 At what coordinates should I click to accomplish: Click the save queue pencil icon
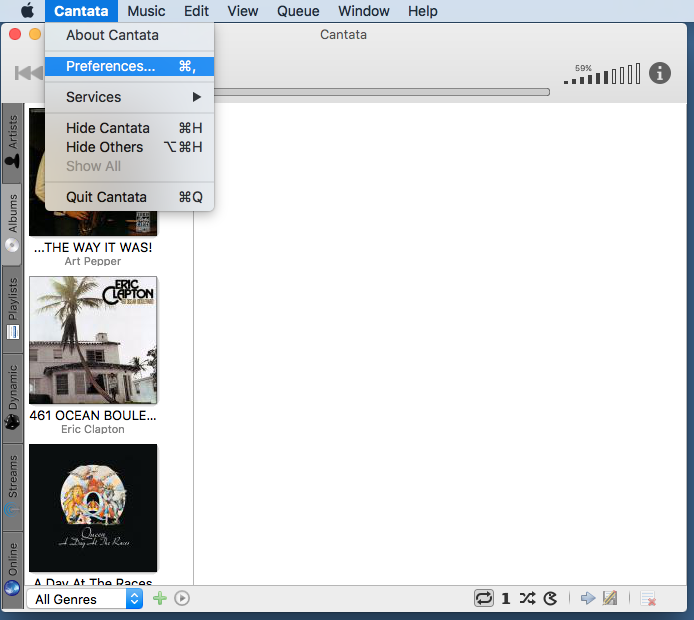point(610,598)
